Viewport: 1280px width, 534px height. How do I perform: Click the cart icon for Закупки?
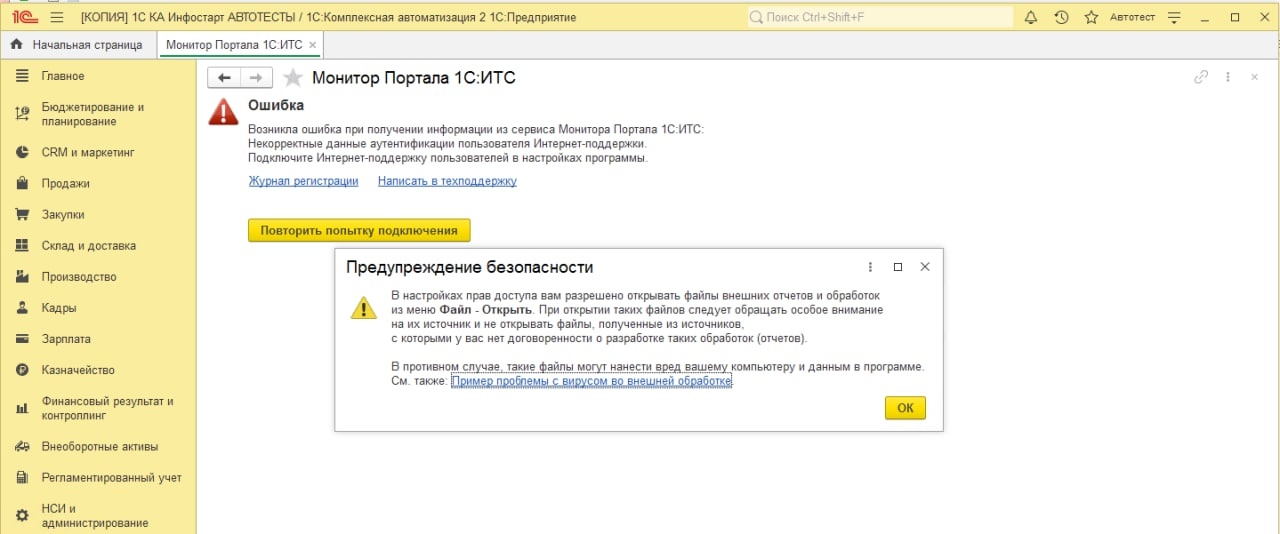pos(22,214)
